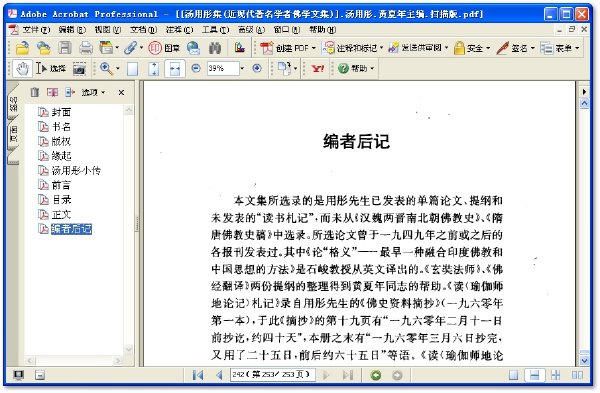This screenshot has height=393, width=600.
Task: Select the 书名 bookmark
Action: tap(61, 127)
